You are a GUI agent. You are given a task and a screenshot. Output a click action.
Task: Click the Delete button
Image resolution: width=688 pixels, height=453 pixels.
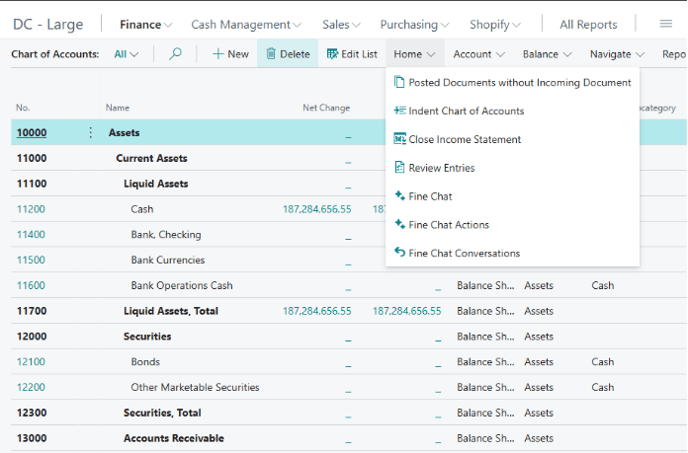click(287, 54)
